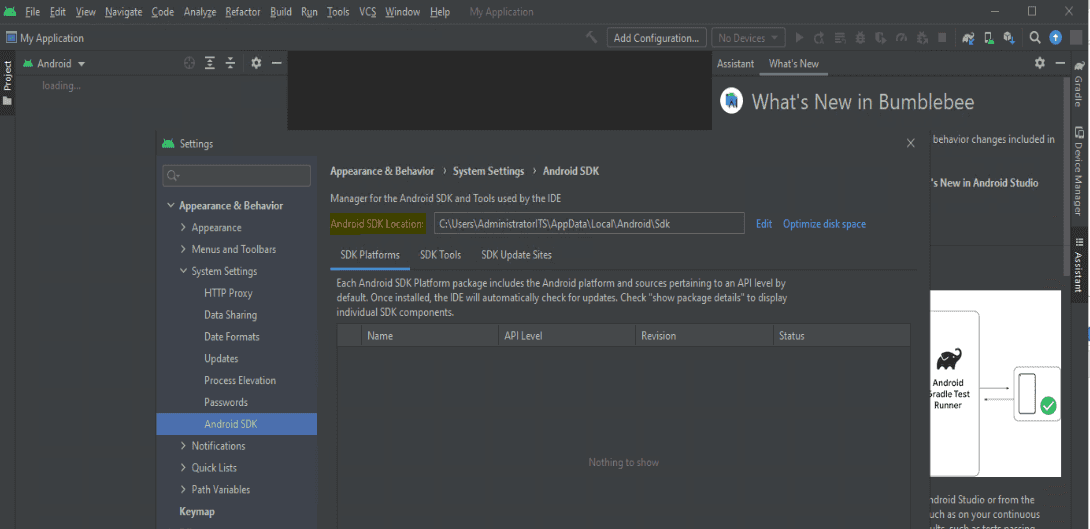Click the Apply Code Changes icon
Viewport: 1090px width, 529px height.
[x=840, y=38]
